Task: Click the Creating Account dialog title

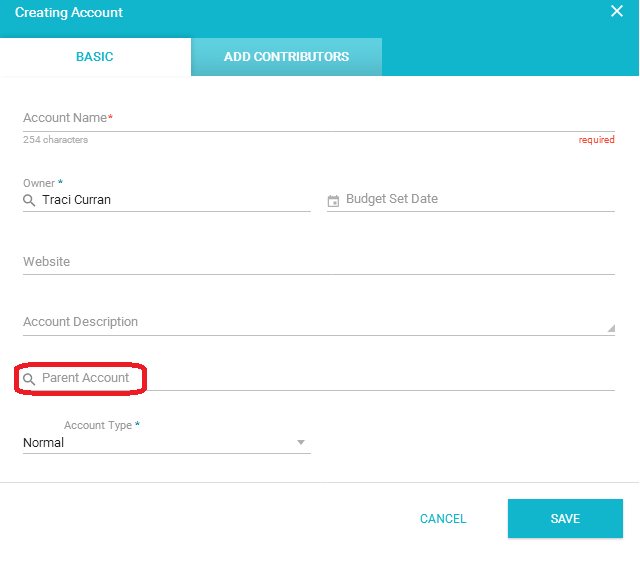Action: pyautogui.click(x=69, y=13)
